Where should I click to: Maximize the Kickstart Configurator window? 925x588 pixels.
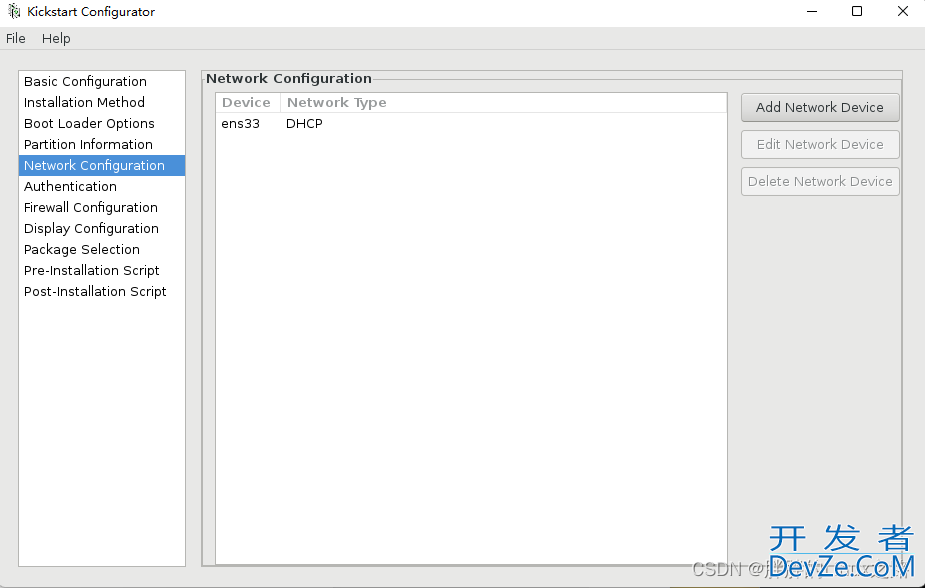pos(857,11)
